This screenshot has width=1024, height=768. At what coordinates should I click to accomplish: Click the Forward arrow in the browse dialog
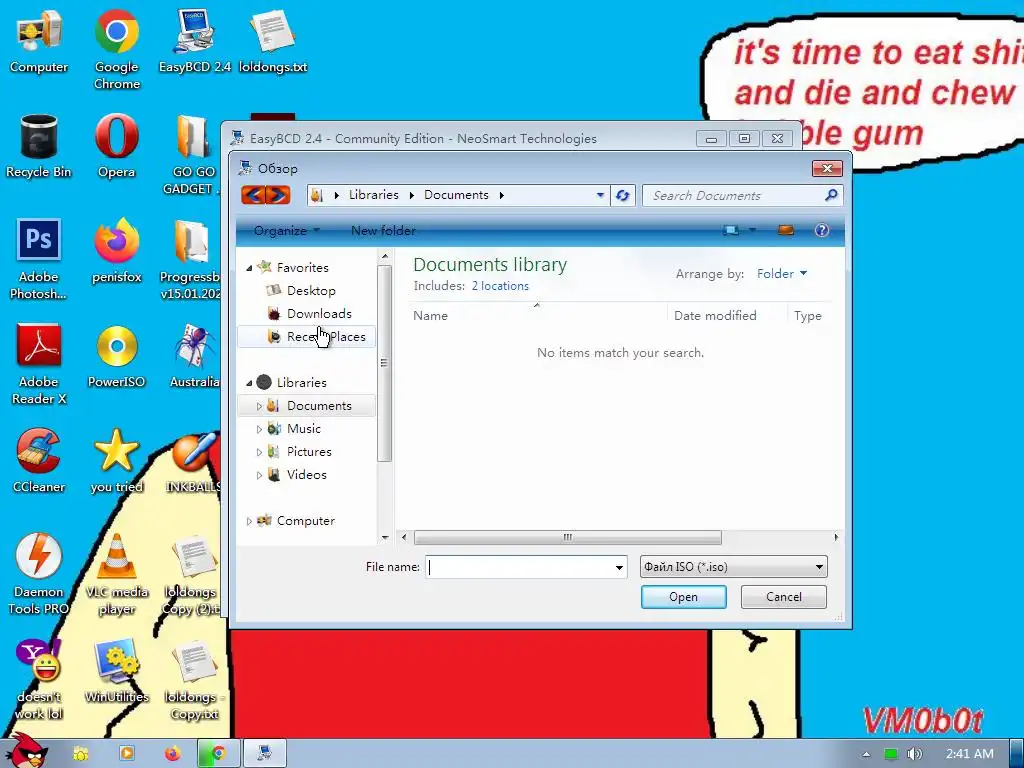[278, 195]
